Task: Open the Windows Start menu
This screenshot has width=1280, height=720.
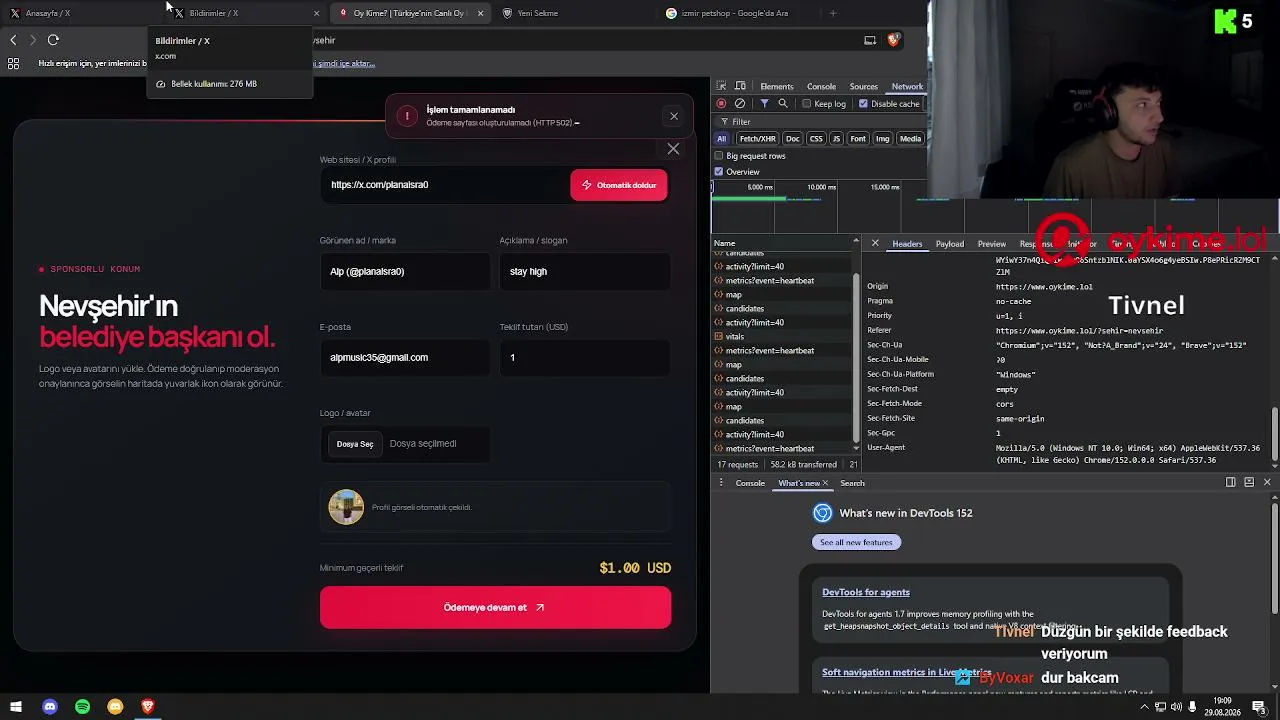Action: pyautogui.click(x=16, y=707)
